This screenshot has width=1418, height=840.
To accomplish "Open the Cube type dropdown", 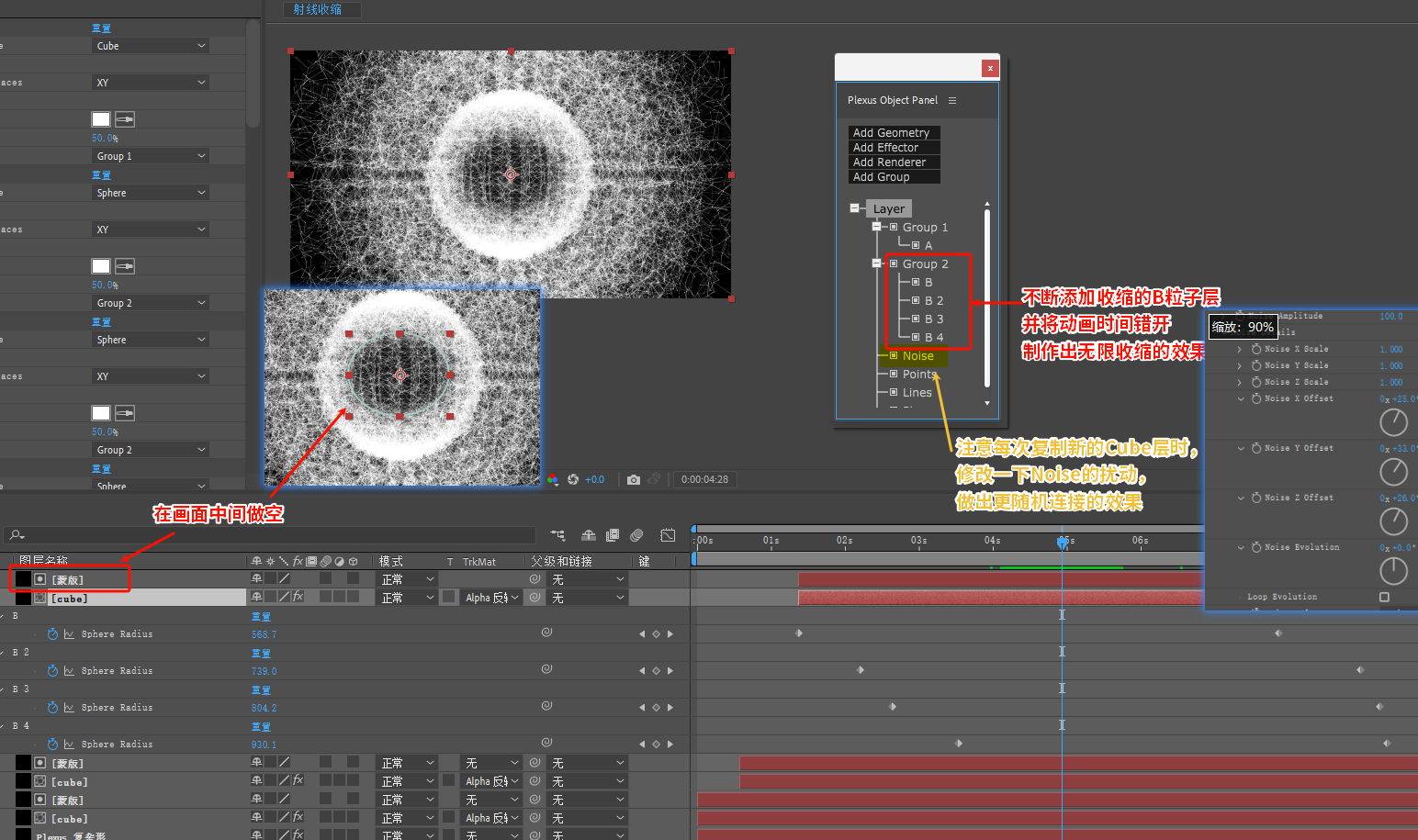I will pyautogui.click(x=152, y=46).
